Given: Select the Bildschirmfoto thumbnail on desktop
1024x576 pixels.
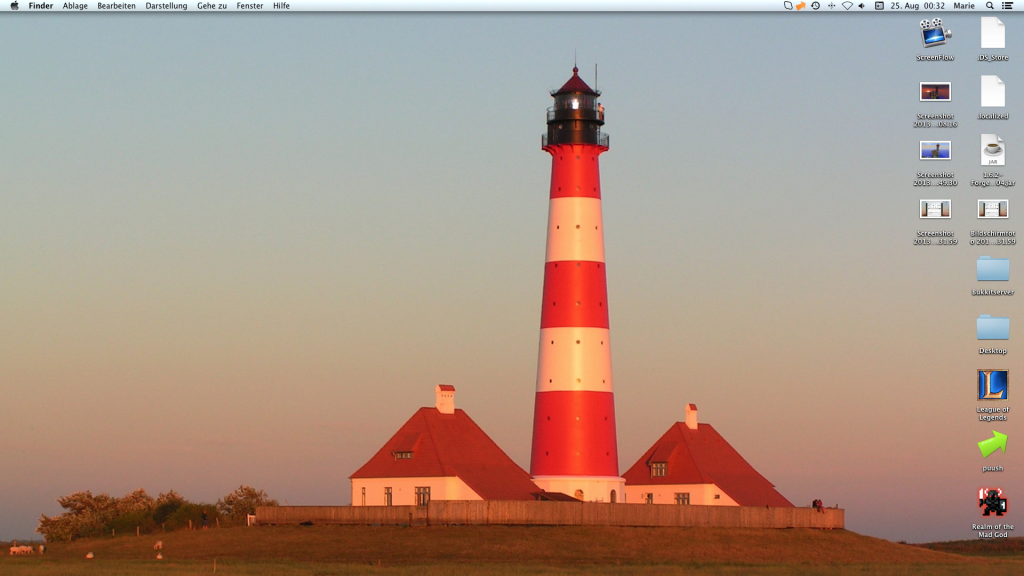Looking at the screenshot, I should click(x=992, y=209).
